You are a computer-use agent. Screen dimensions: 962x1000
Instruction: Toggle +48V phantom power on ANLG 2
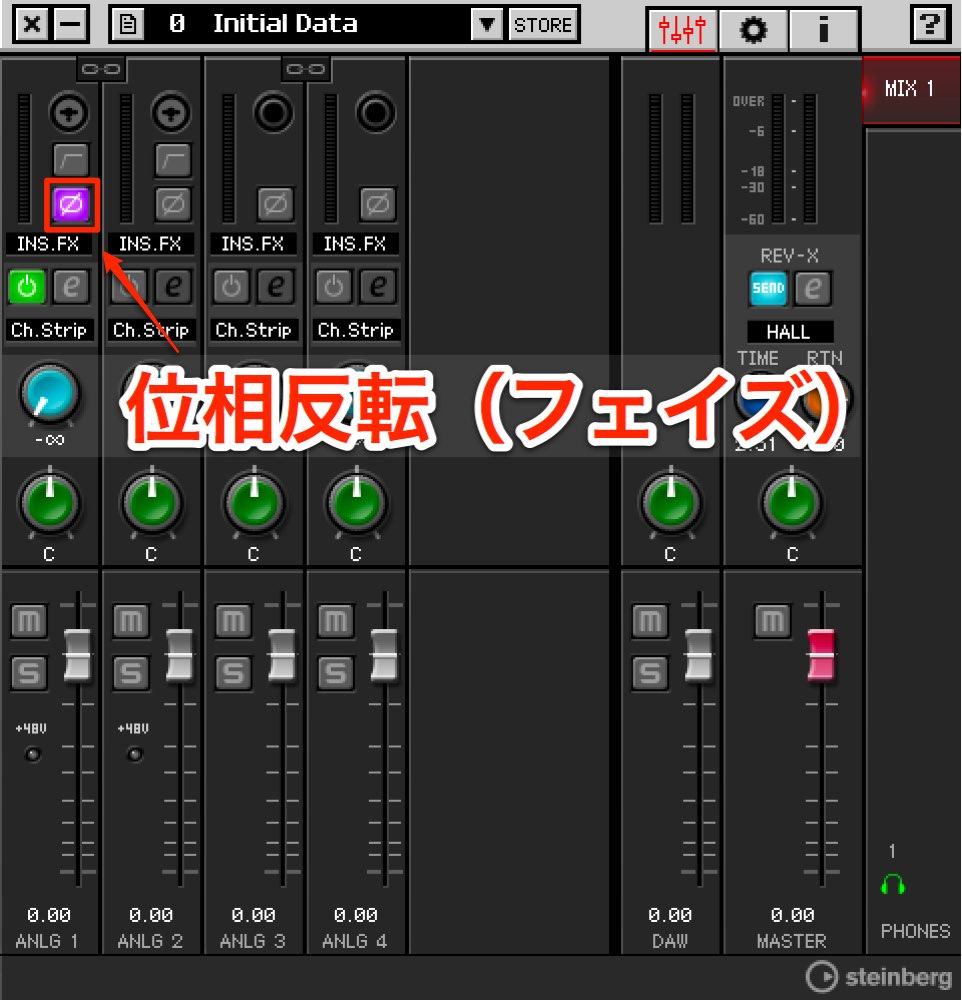pyautogui.click(x=135, y=755)
